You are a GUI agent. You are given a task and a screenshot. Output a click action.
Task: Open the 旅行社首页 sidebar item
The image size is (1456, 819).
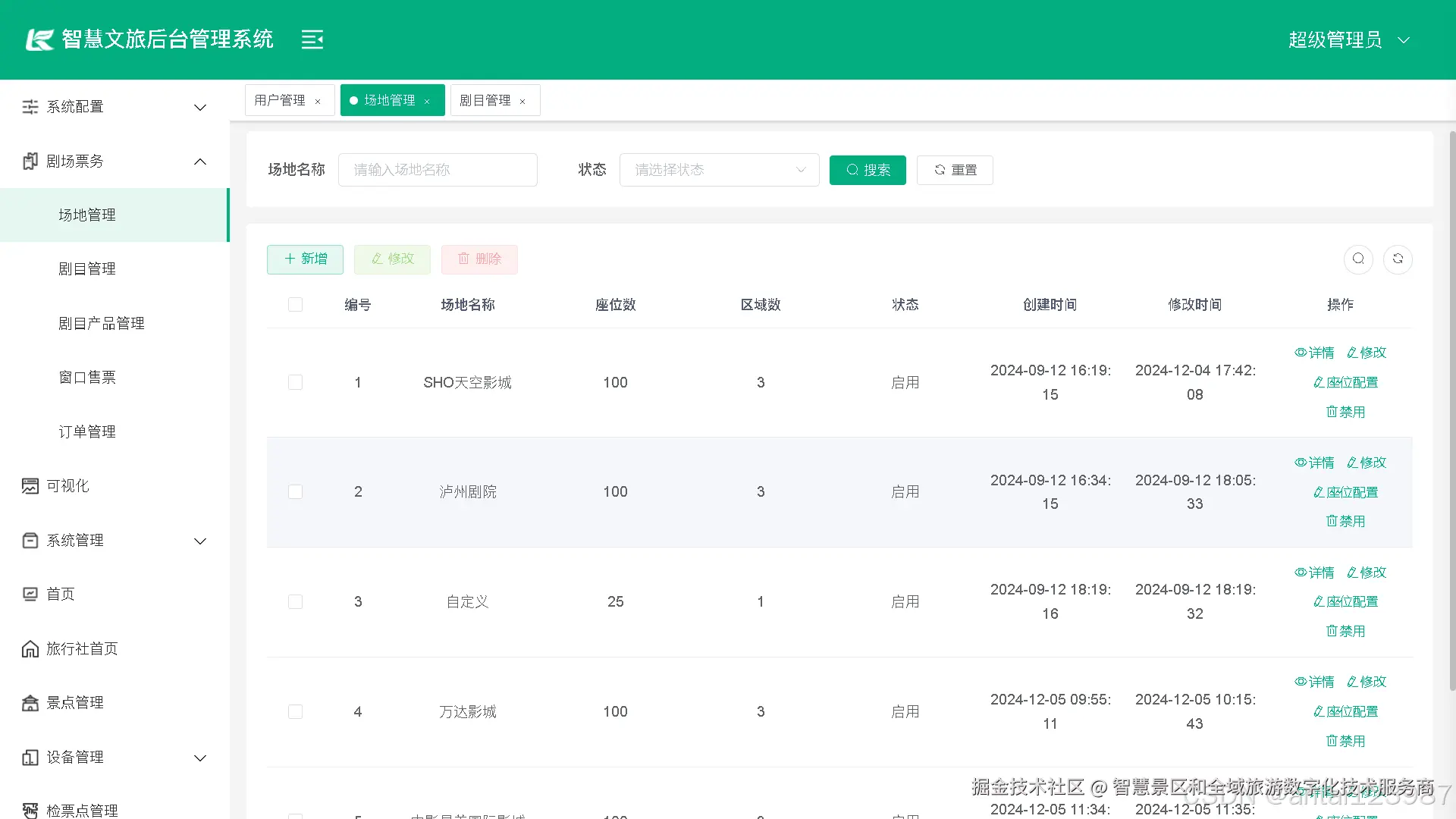[82, 649]
